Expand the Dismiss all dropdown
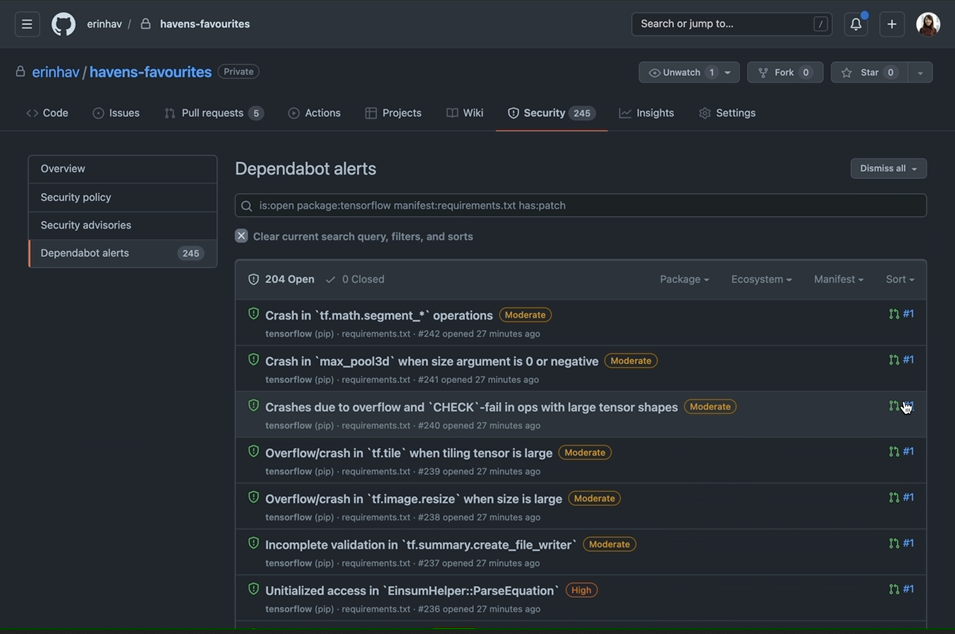Image resolution: width=955 pixels, height=634 pixels. point(888,168)
